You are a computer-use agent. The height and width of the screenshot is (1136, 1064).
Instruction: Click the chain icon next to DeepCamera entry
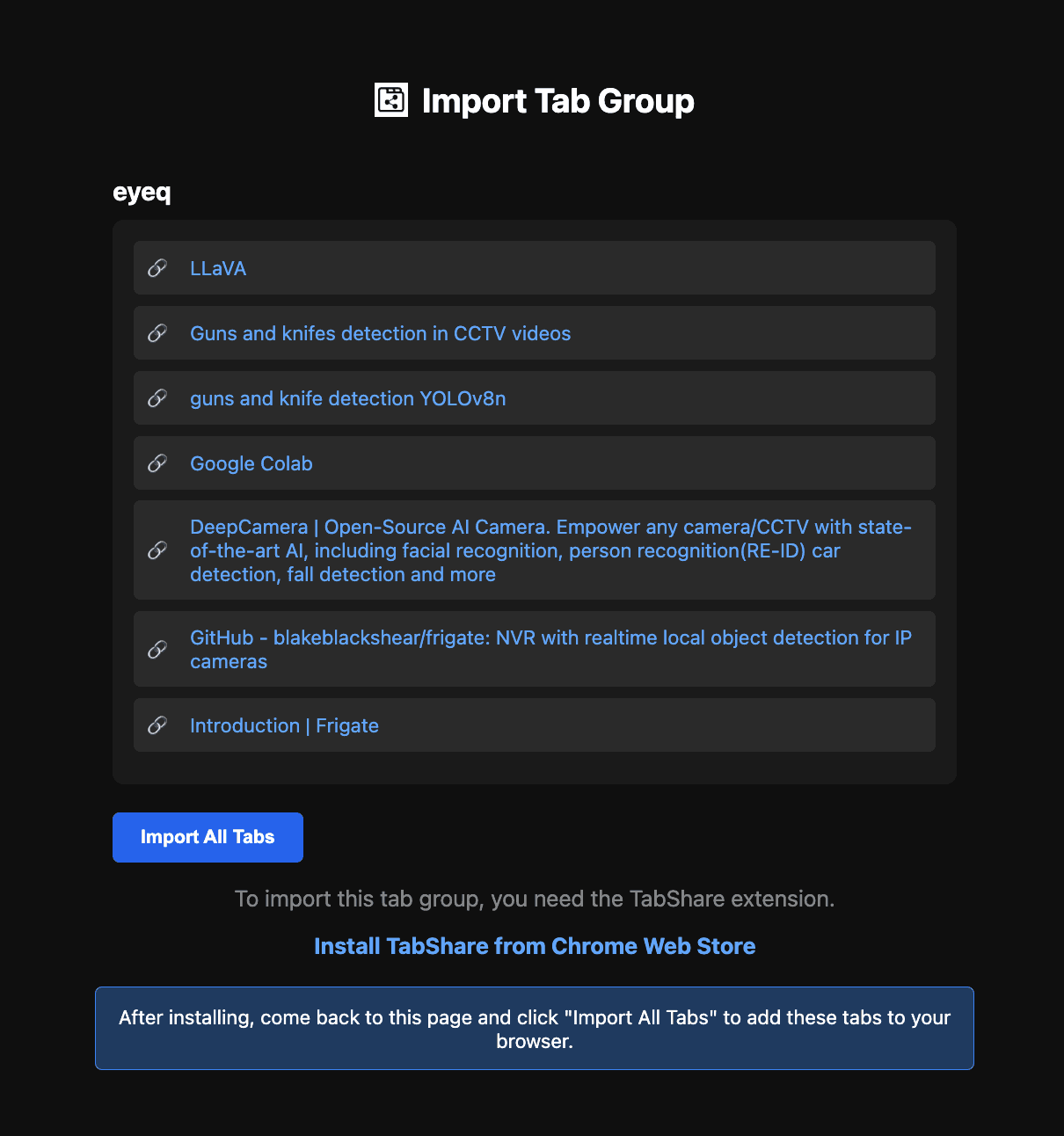click(158, 550)
